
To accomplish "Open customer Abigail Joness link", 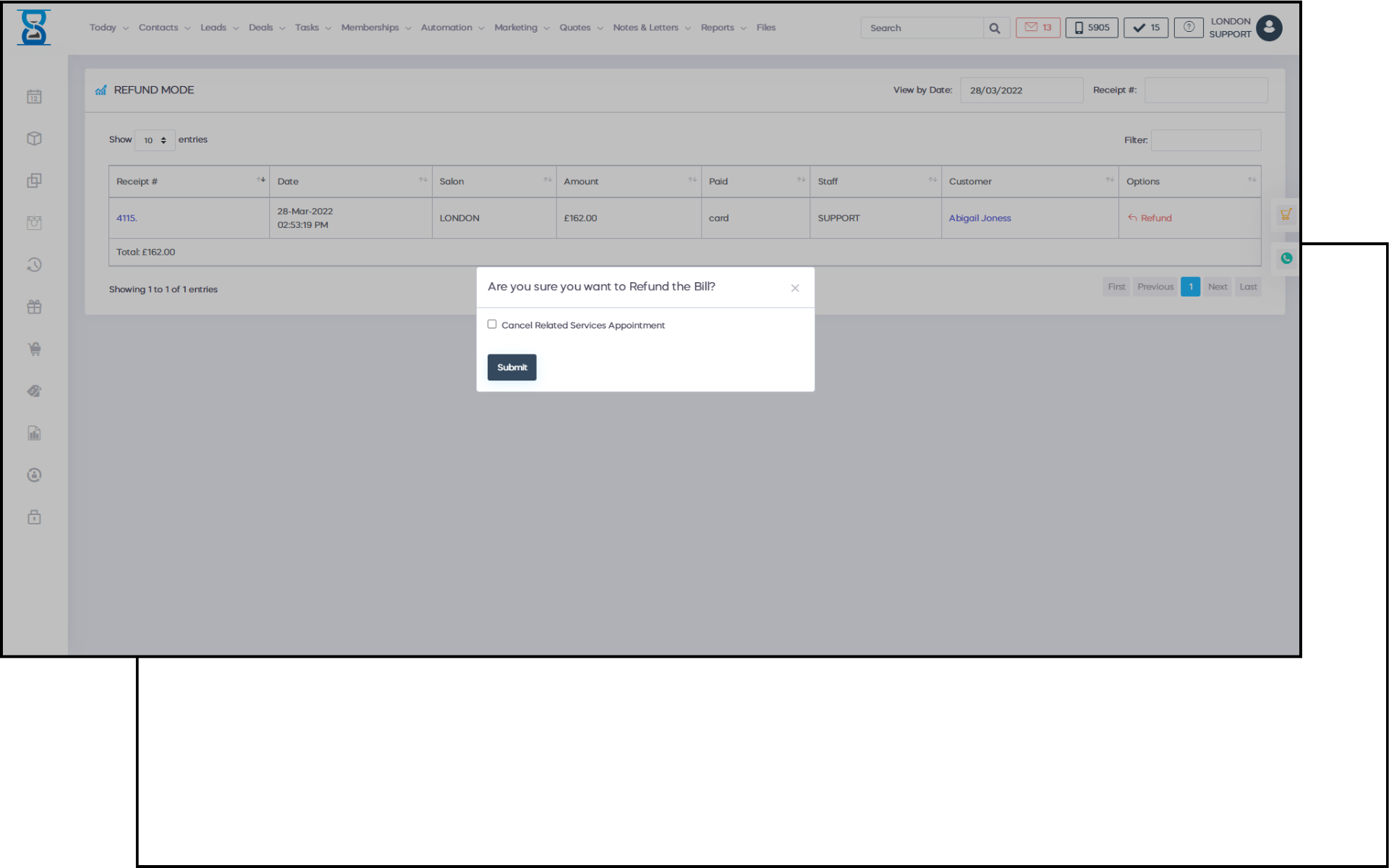I will tap(980, 218).
